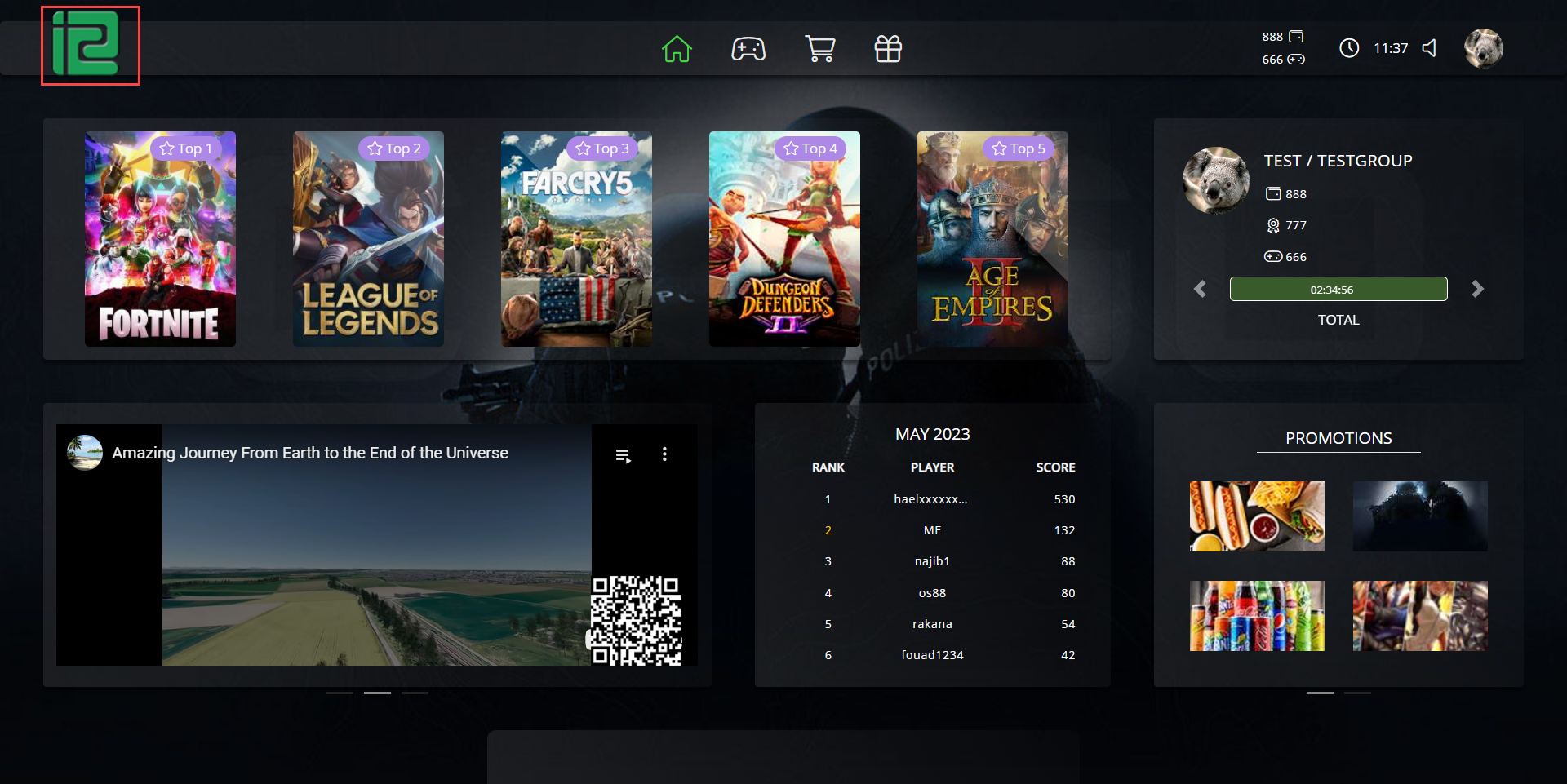Select player najib1 in leaderboard
The height and width of the screenshot is (784, 1567).
tap(932, 561)
